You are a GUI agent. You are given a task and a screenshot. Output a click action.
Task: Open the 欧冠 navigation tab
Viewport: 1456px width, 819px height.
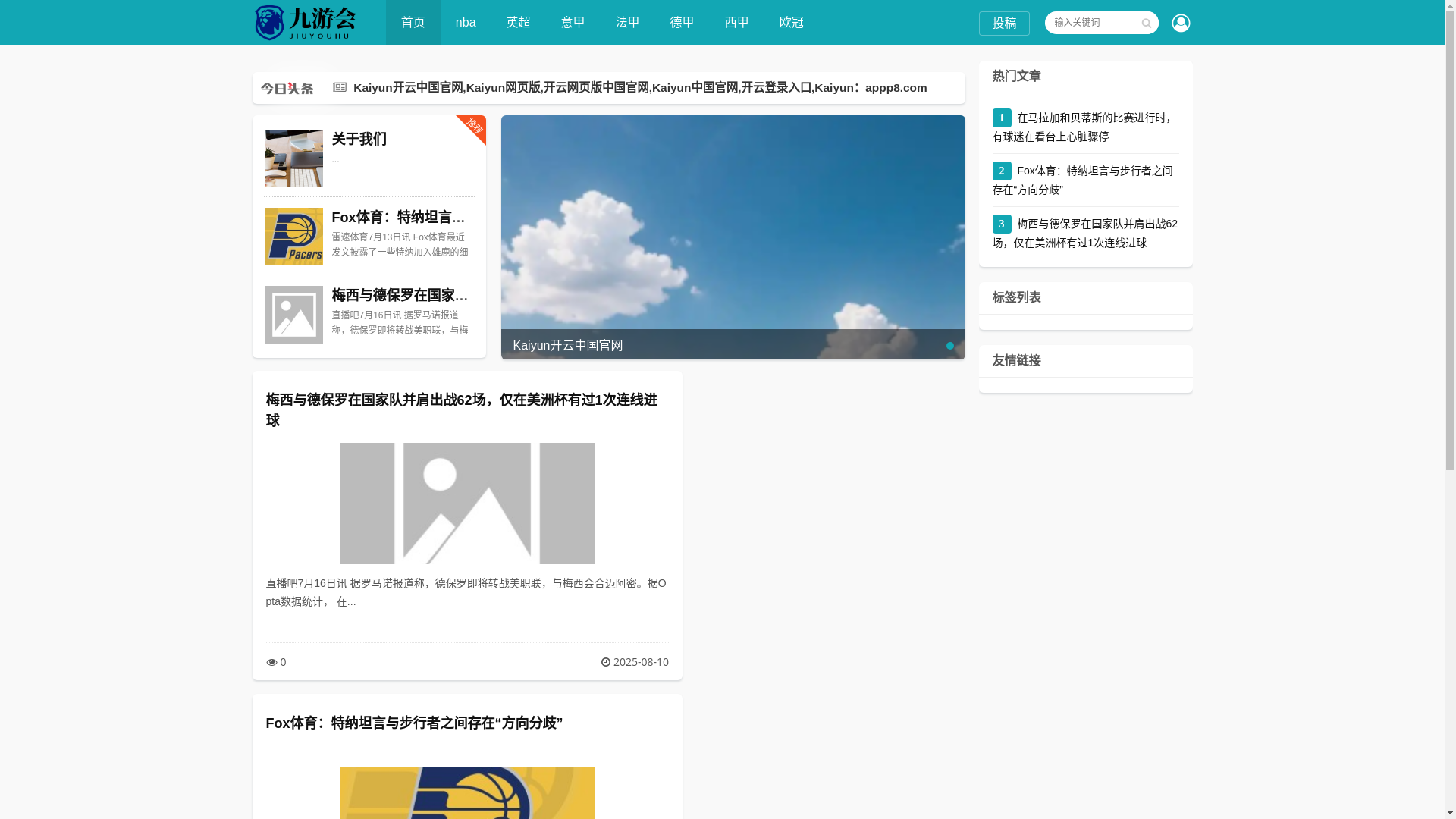click(x=792, y=23)
